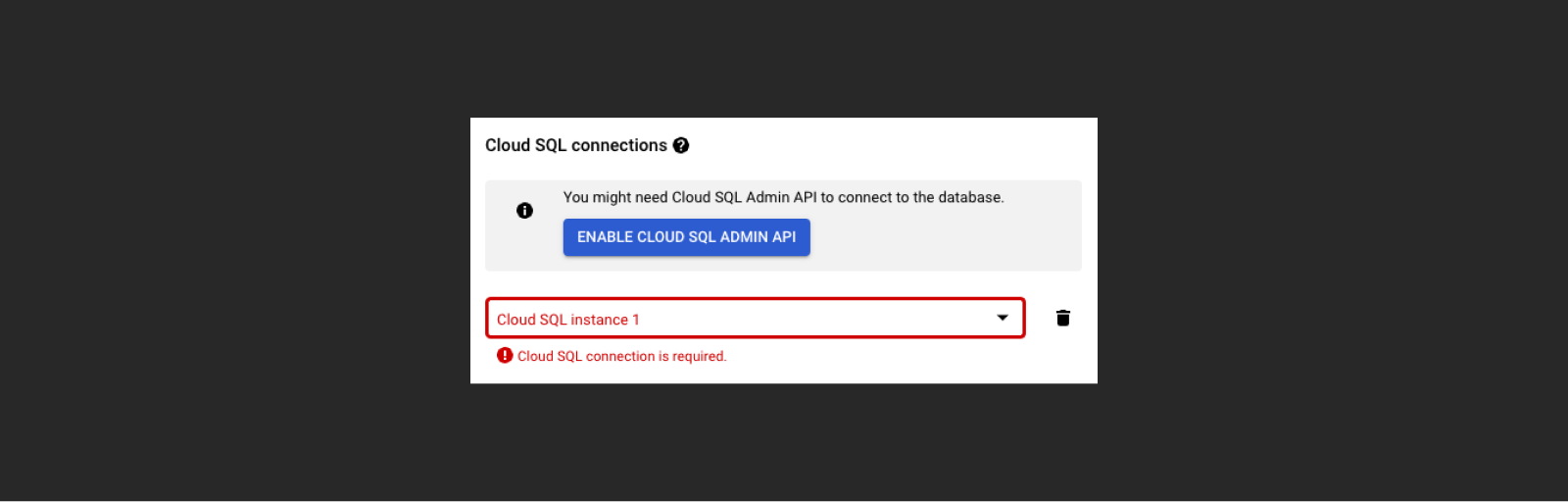The width and height of the screenshot is (1568, 502).
Task: Click the info circle icon in the banner
Action: (x=524, y=211)
